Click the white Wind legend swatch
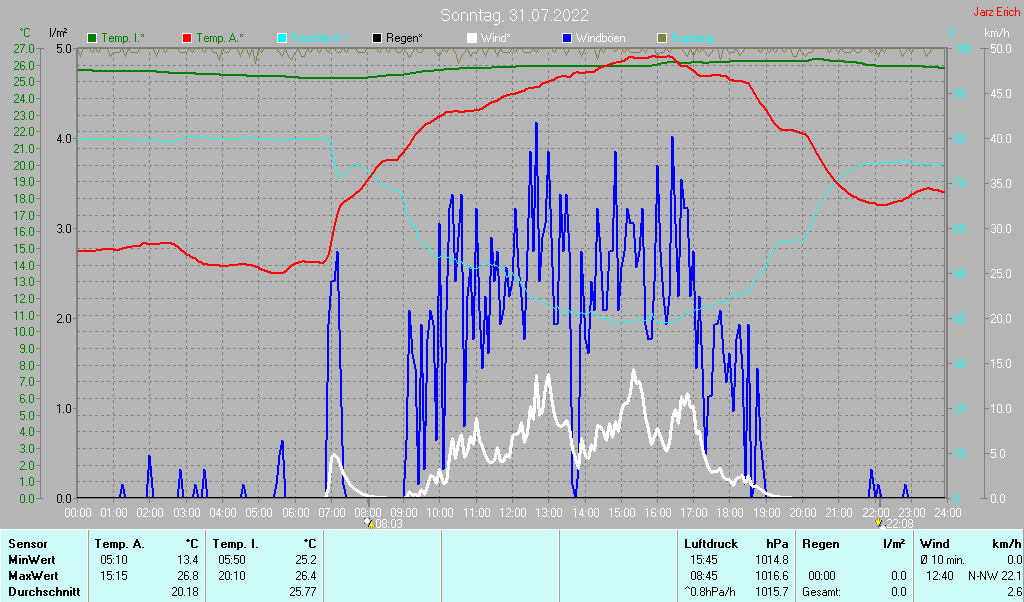1024x602 pixels. click(x=472, y=39)
